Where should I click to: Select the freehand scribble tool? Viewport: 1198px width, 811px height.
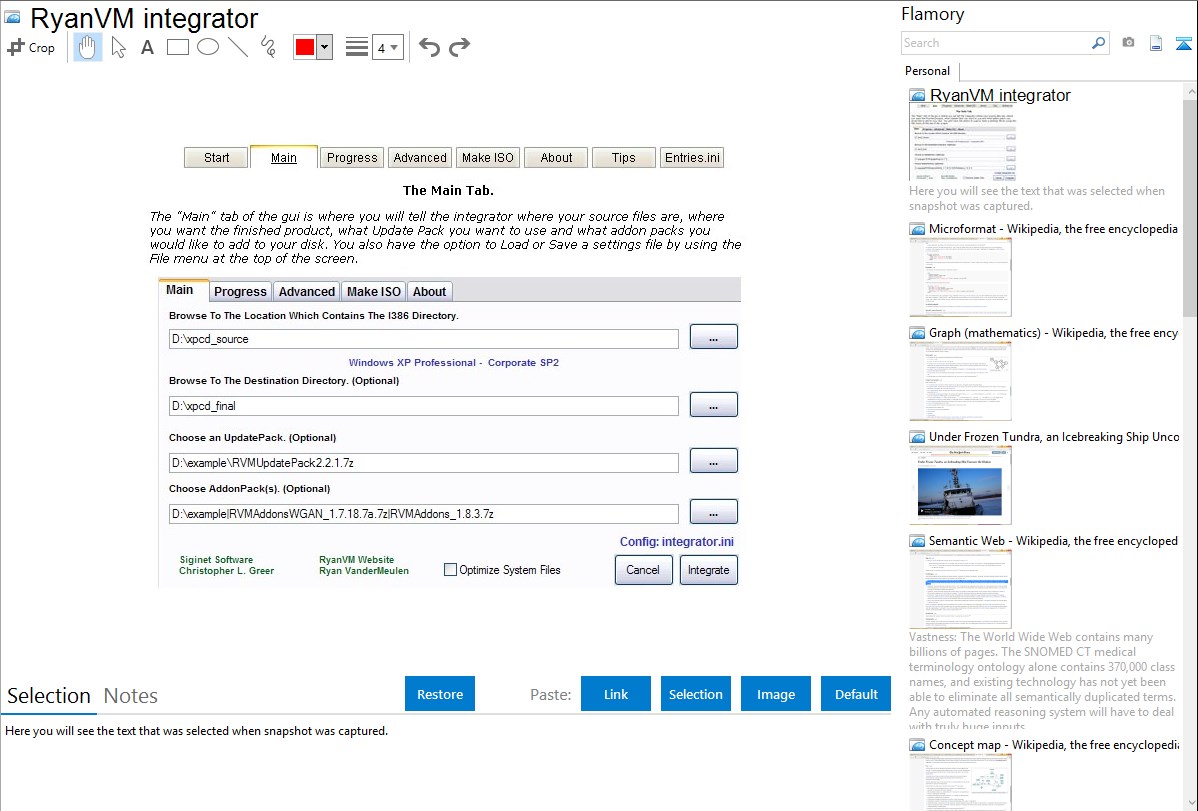268,47
